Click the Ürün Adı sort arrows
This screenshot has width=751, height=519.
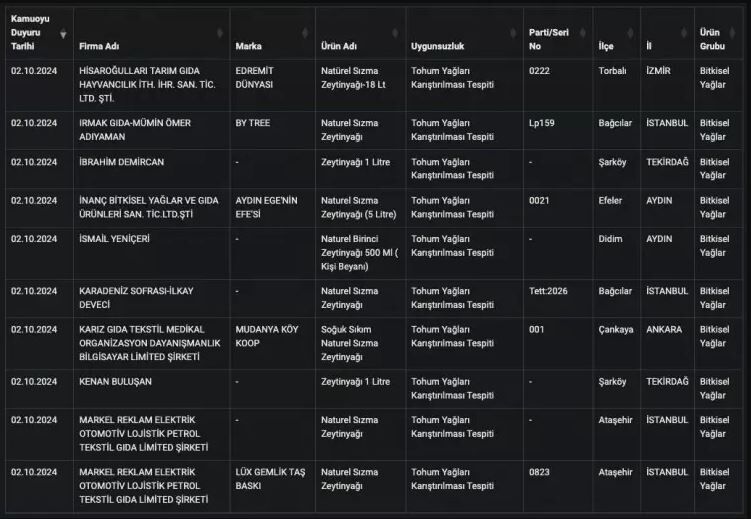tap(397, 33)
